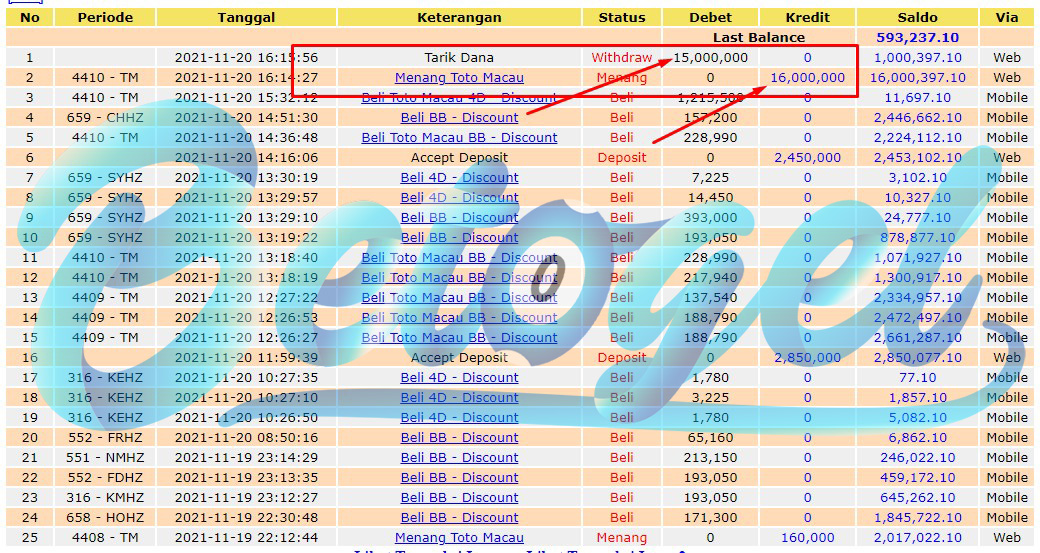
Task: Open Beli Toto Macau BB link at 13:18:40
Action: click(x=459, y=257)
